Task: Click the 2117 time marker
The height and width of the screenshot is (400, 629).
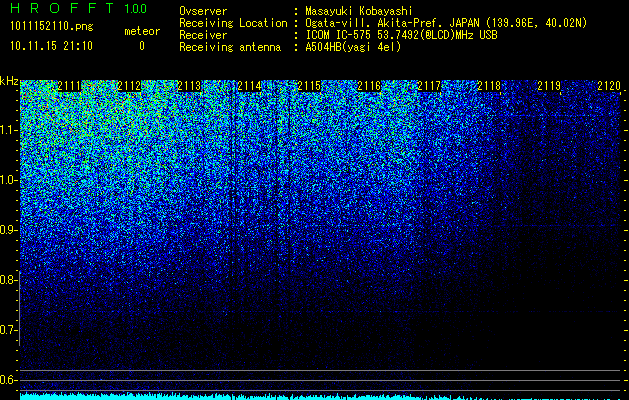Action: click(429, 86)
